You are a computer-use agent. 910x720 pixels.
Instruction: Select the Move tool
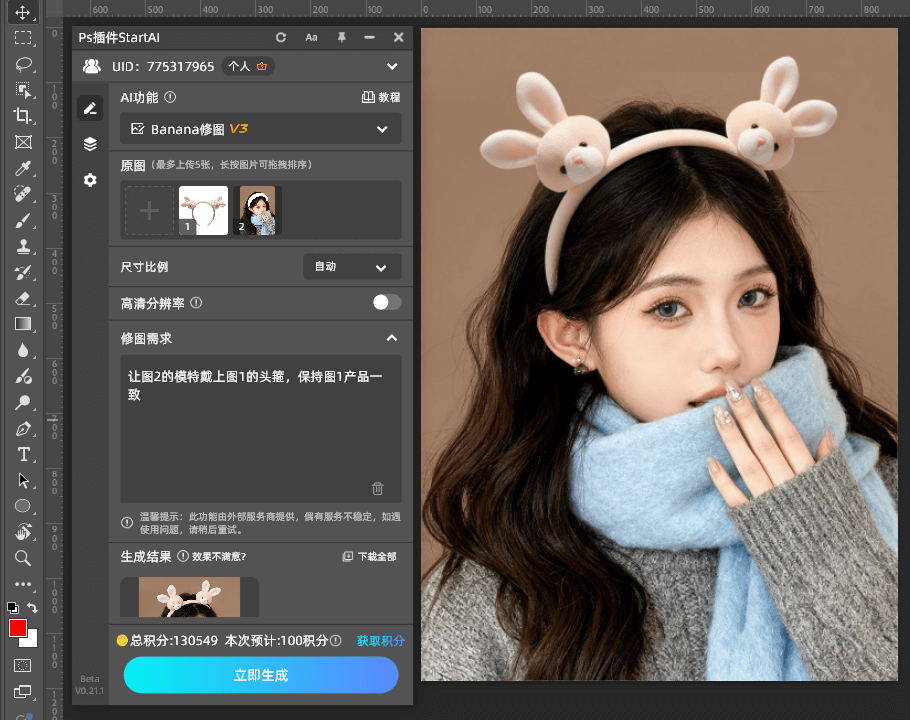tap(22, 13)
